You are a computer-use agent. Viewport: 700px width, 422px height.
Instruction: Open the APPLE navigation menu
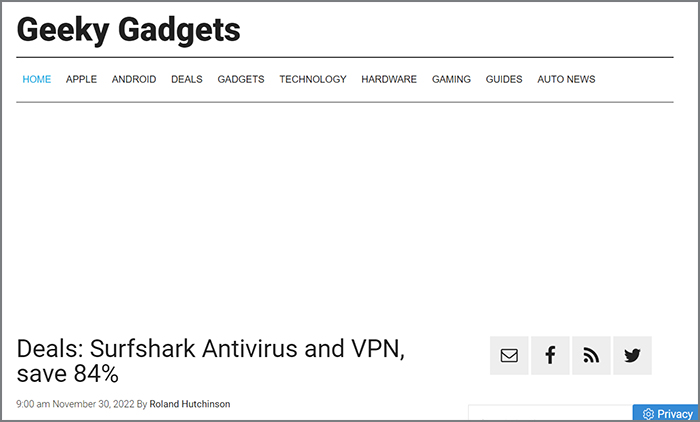(81, 79)
